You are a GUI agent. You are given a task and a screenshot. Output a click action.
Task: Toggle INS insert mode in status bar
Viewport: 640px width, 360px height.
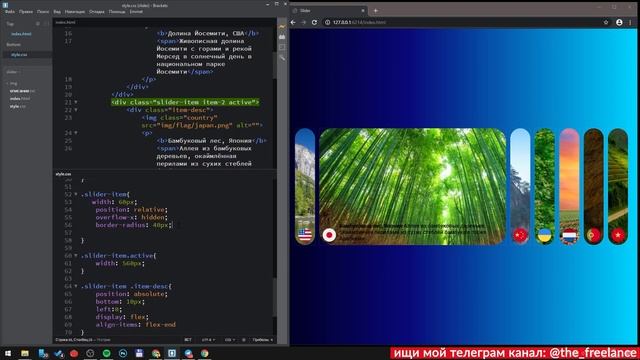188,340
